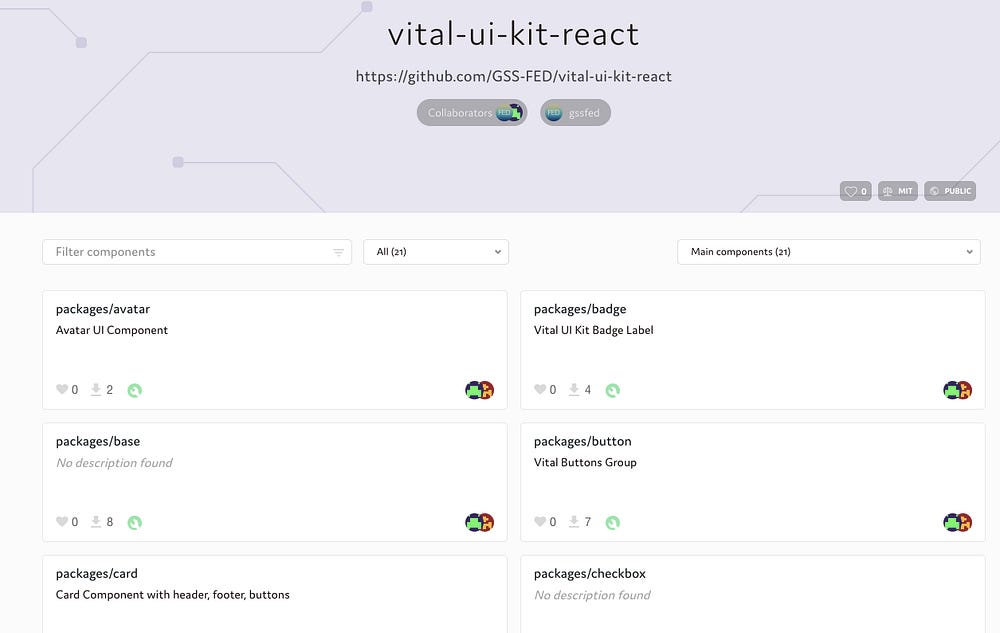The image size is (1000, 633).
Task: Like packages/button using its heart icon
Action: [540, 521]
